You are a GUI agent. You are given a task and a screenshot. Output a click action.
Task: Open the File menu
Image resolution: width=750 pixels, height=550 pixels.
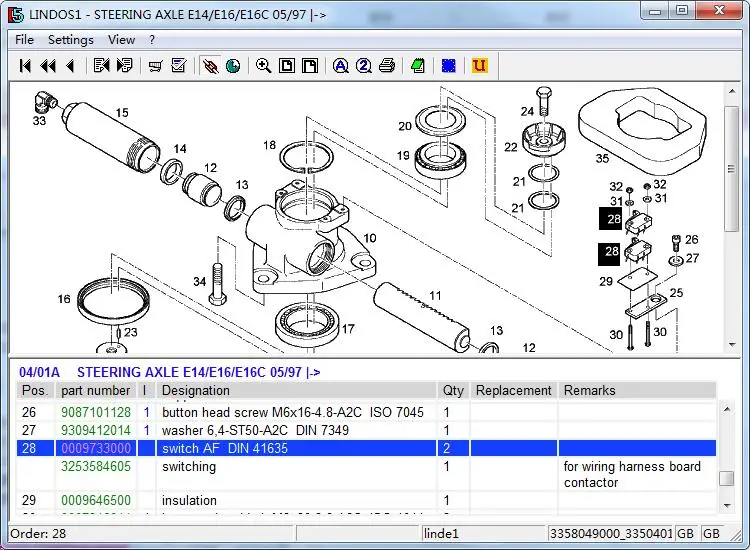(24, 40)
